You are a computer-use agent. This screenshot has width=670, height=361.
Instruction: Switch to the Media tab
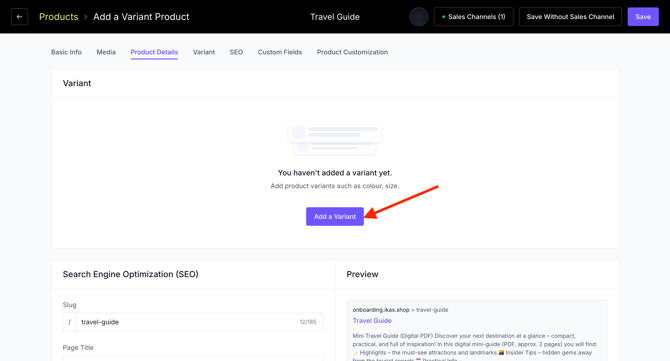tap(106, 52)
